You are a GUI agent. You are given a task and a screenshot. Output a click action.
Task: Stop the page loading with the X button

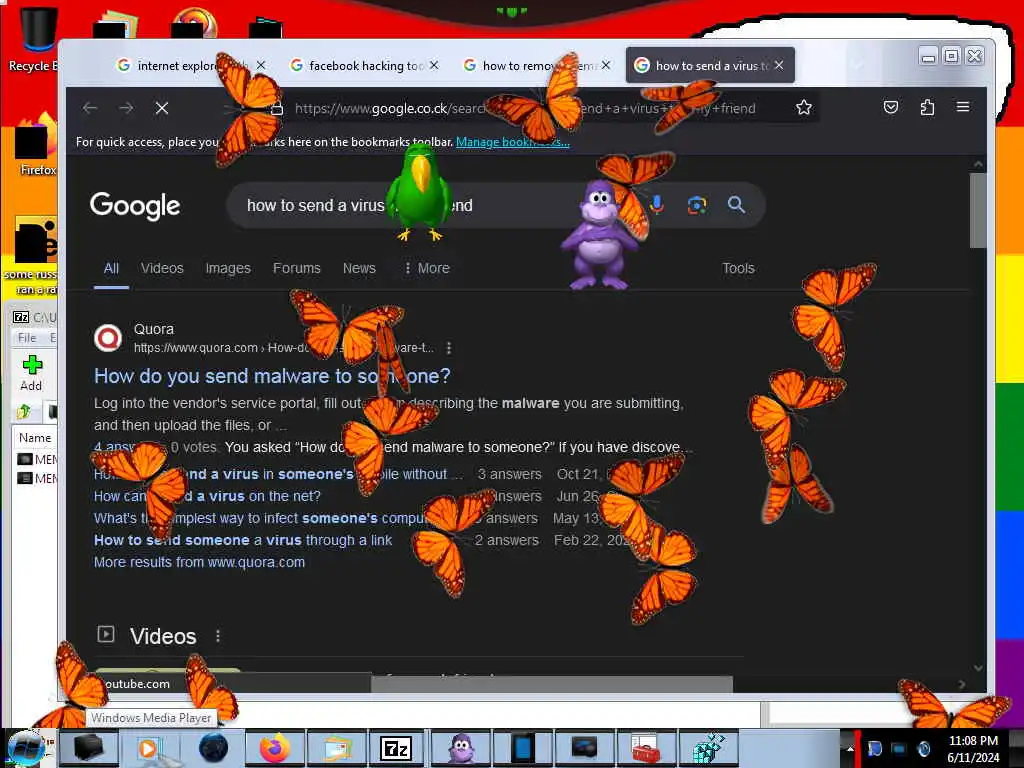coord(162,108)
